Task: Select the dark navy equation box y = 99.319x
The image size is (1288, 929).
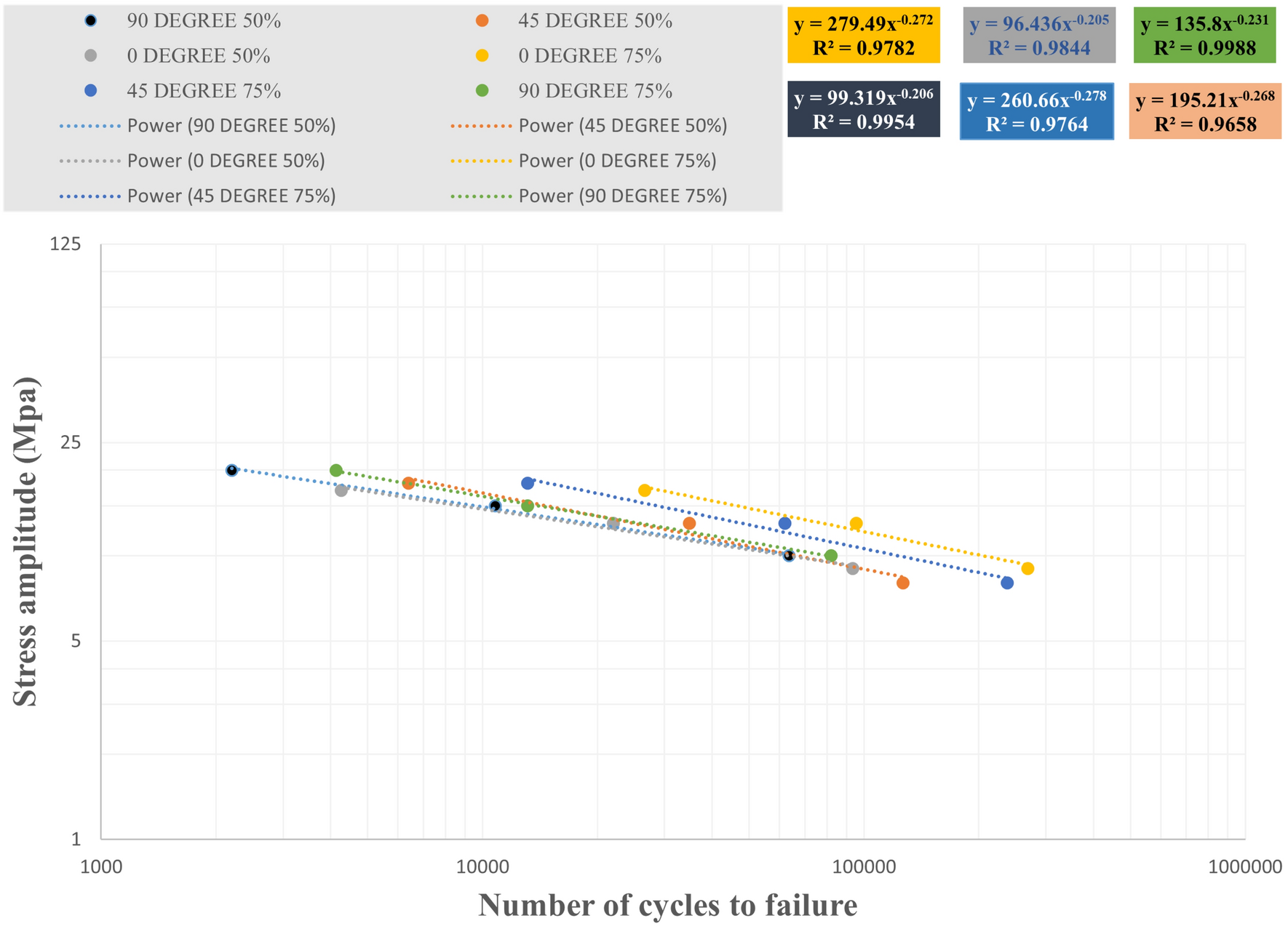Action: (x=863, y=109)
